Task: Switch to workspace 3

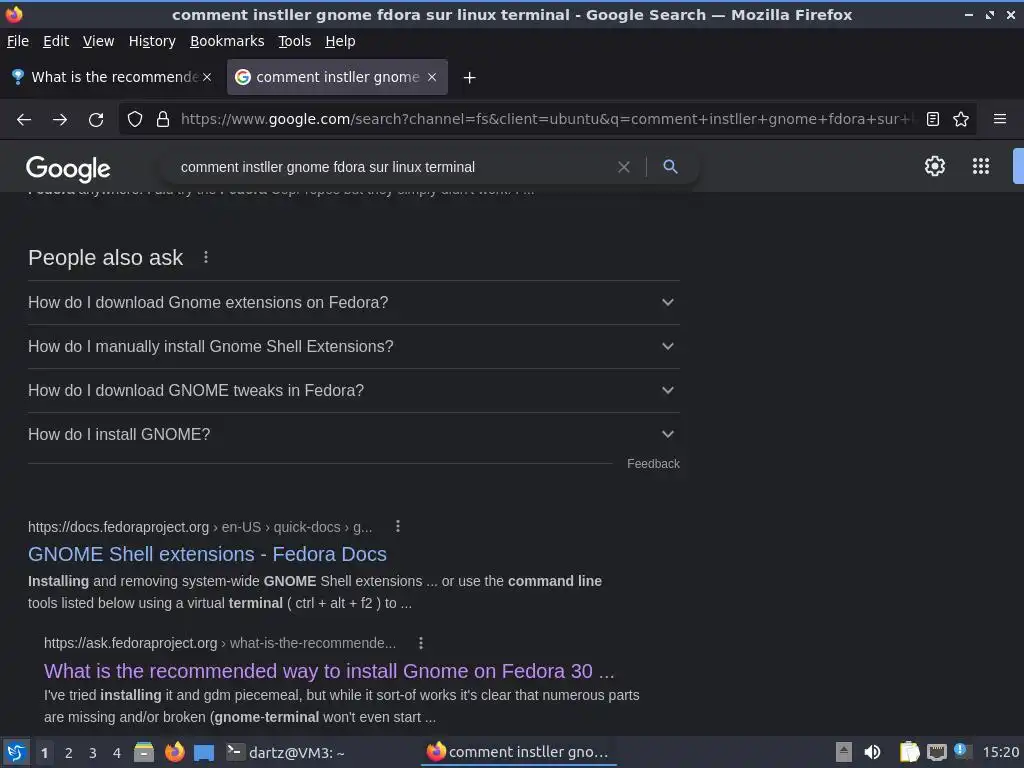Action: (93, 753)
